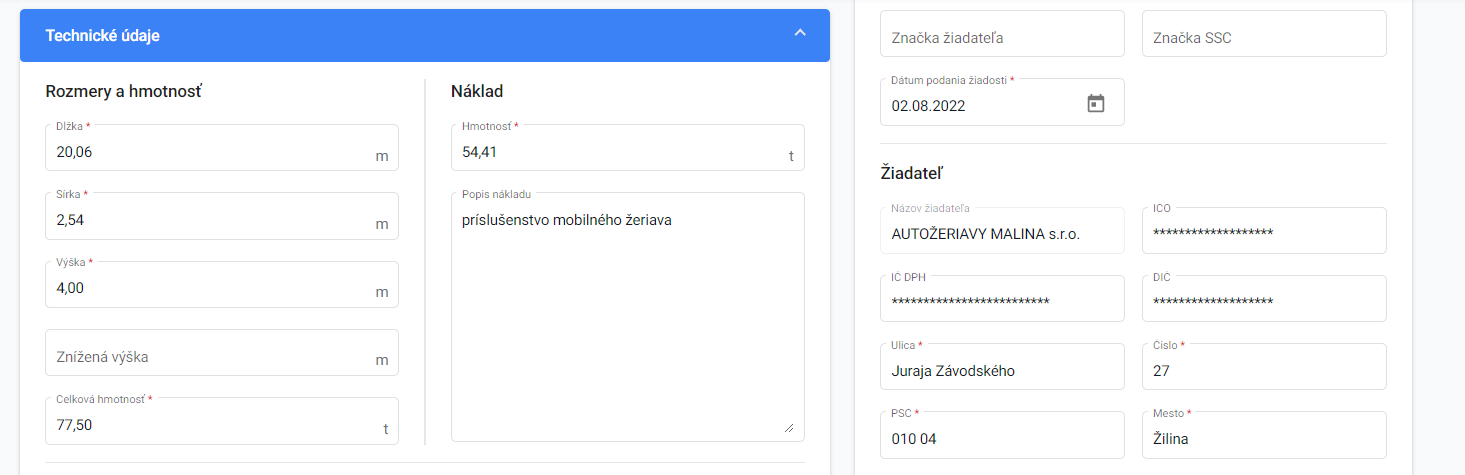1465x475 pixels.
Task: Edit the Mesto city field
Action: coord(1264,435)
